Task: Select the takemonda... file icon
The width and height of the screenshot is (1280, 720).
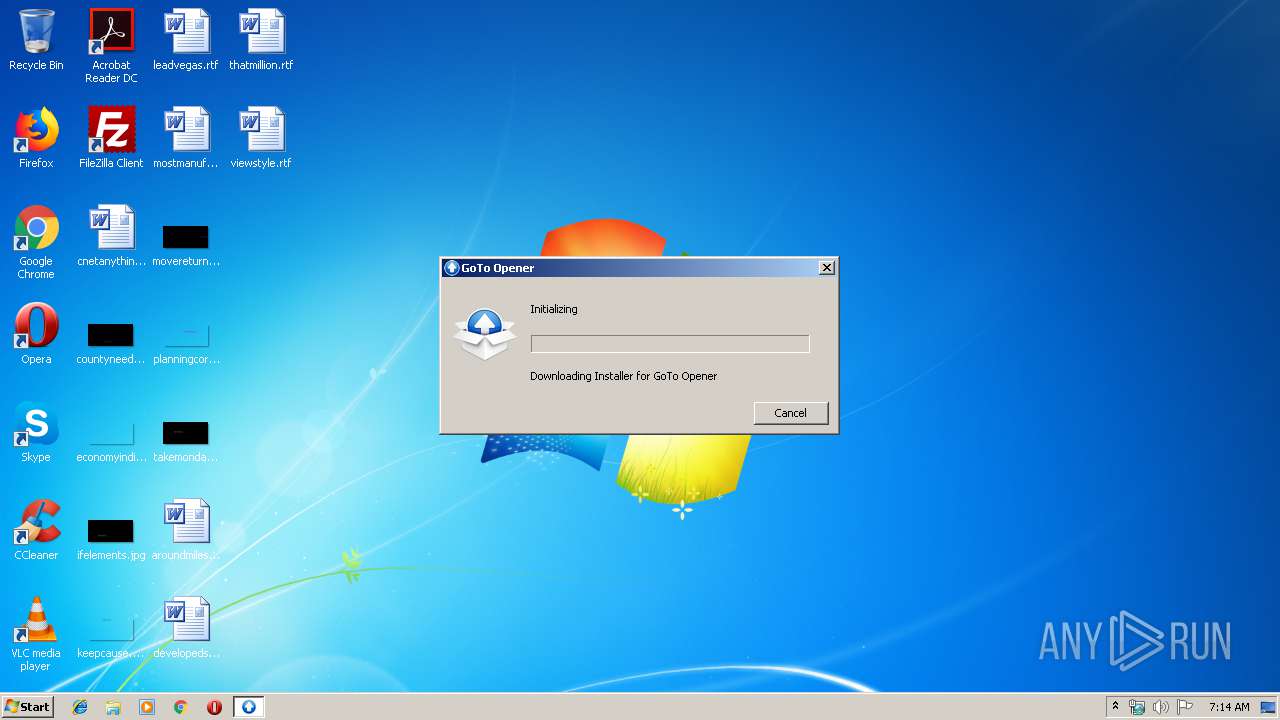Action: click(x=186, y=441)
